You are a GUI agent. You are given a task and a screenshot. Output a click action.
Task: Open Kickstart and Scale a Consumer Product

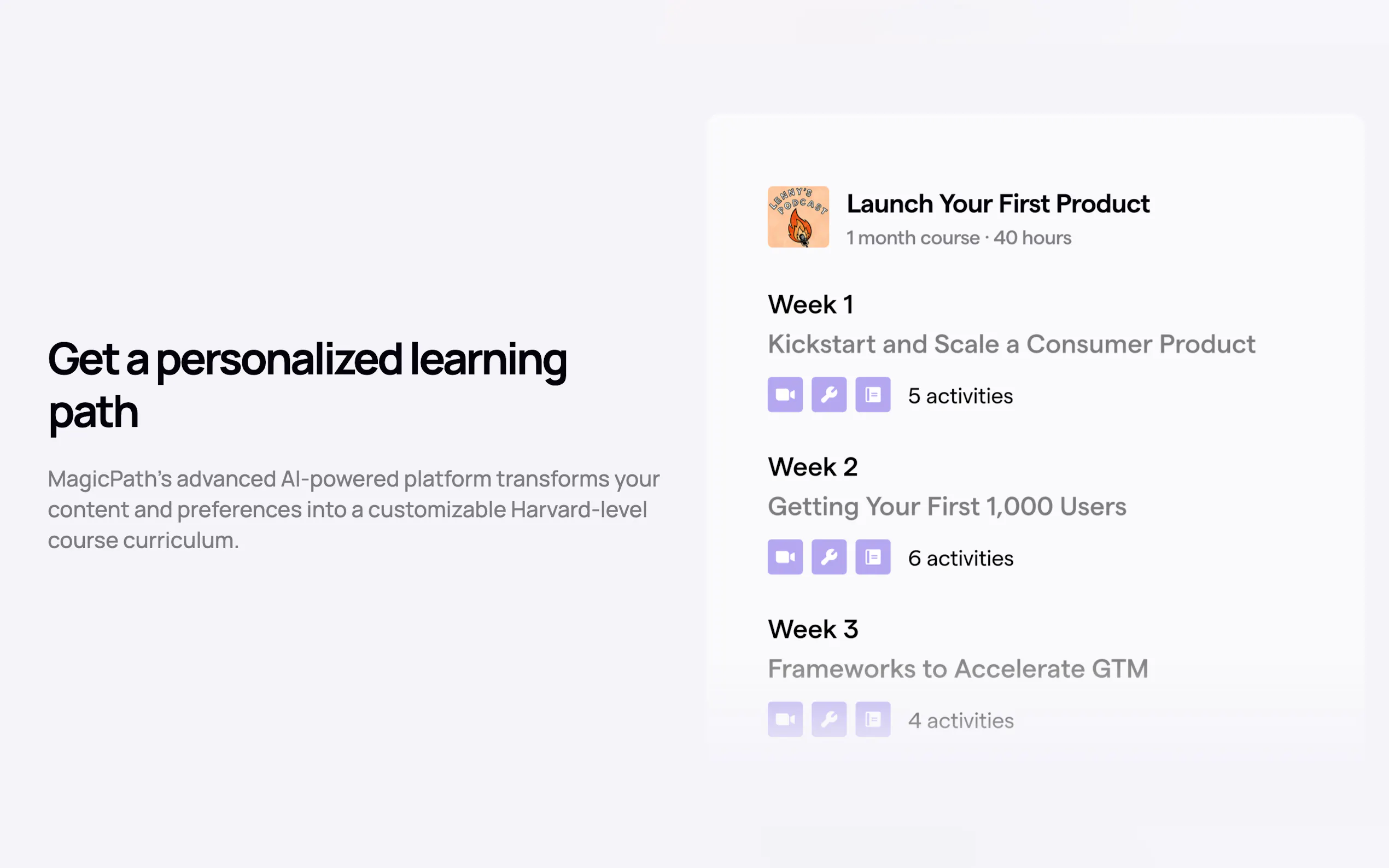click(1011, 344)
